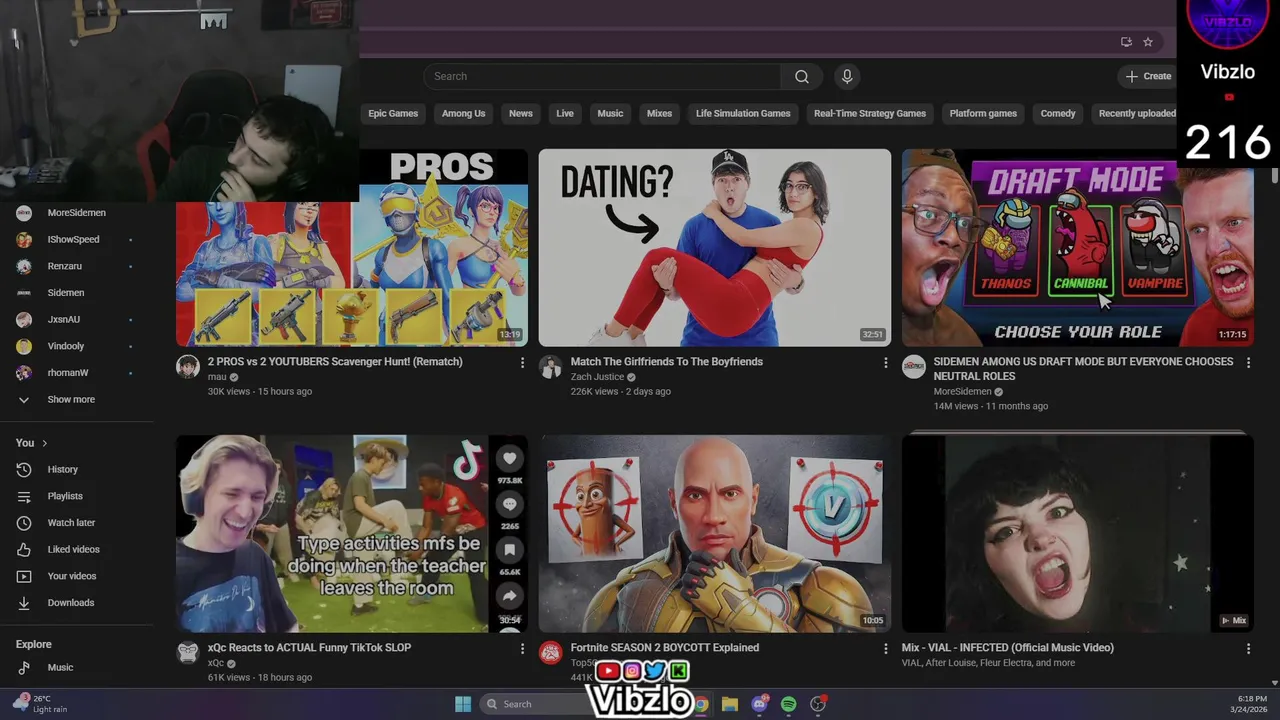Click mau channel avatar beside video title
Image resolution: width=1280 pixels, height=720 pixels.
click(188, 367)
